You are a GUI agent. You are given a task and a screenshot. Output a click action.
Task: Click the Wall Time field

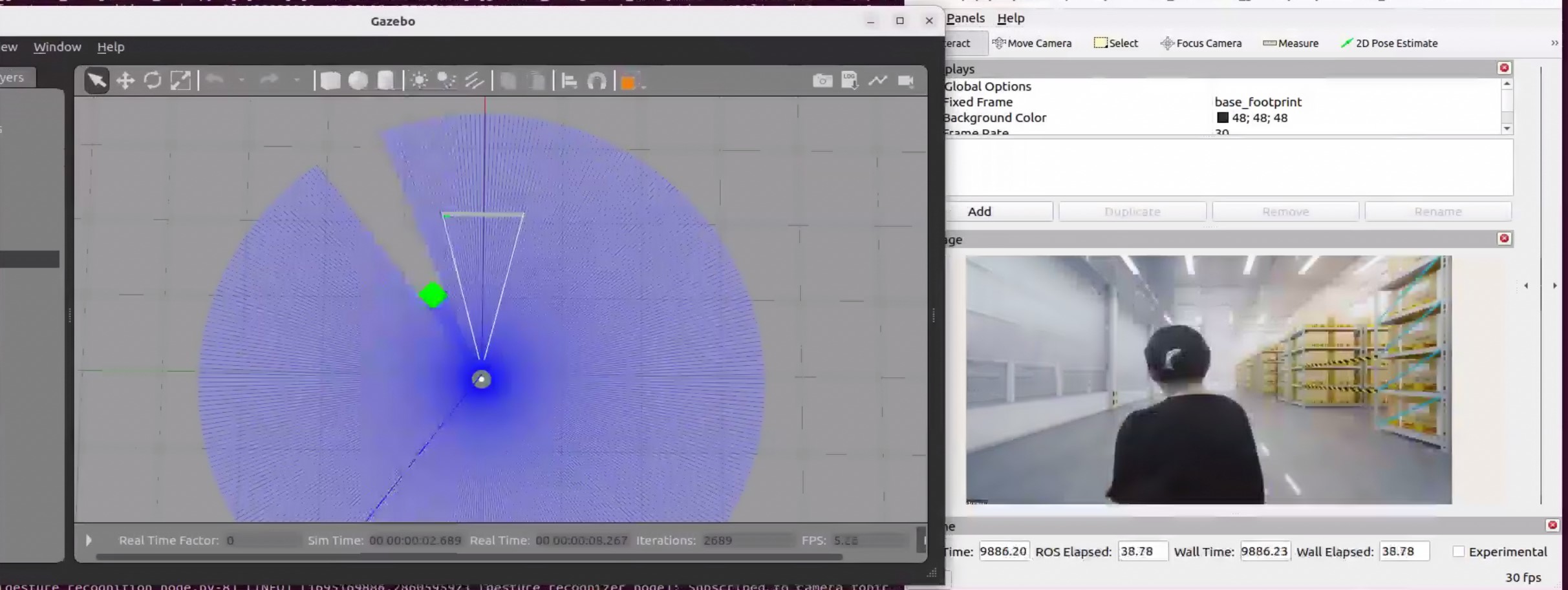1265,551
